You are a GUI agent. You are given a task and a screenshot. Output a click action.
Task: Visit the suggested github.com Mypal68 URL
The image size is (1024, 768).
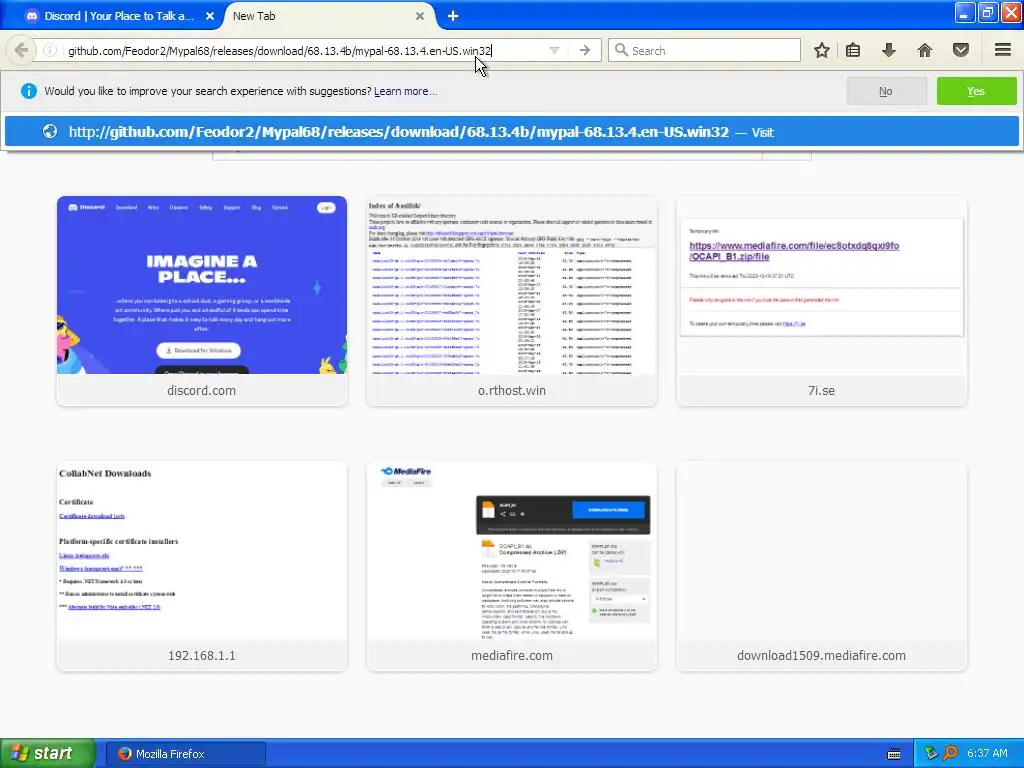[x=511, y=132]
